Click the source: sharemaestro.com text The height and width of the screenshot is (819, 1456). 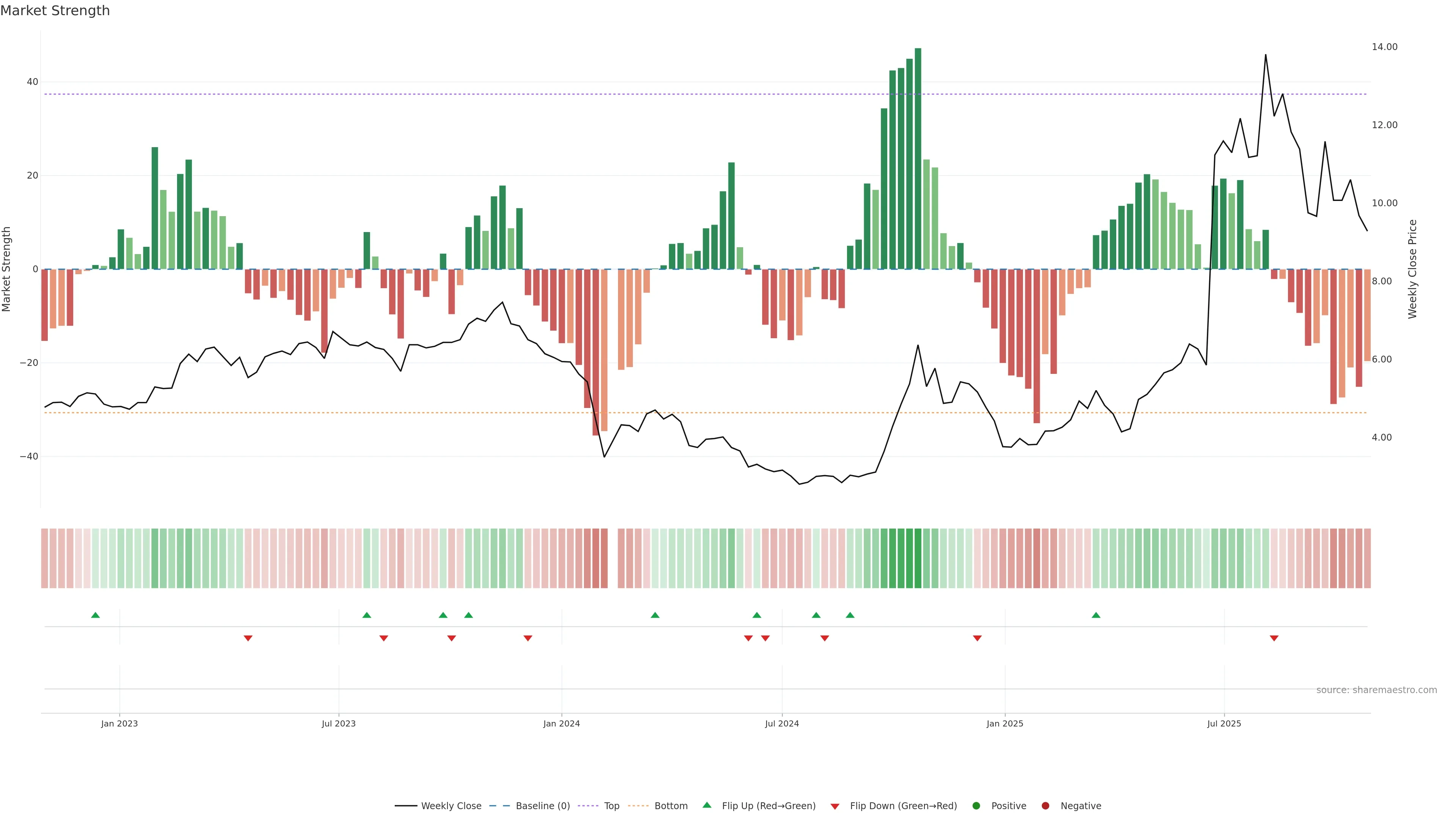point(1376,690)
